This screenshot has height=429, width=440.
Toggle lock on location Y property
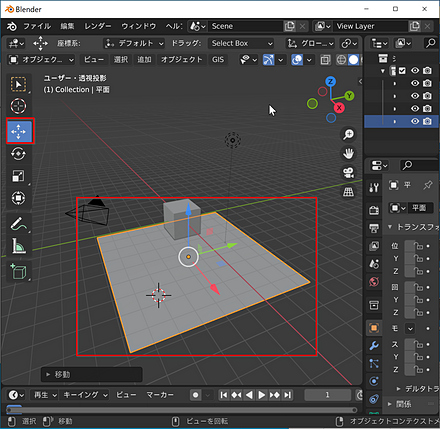(418, 259)
